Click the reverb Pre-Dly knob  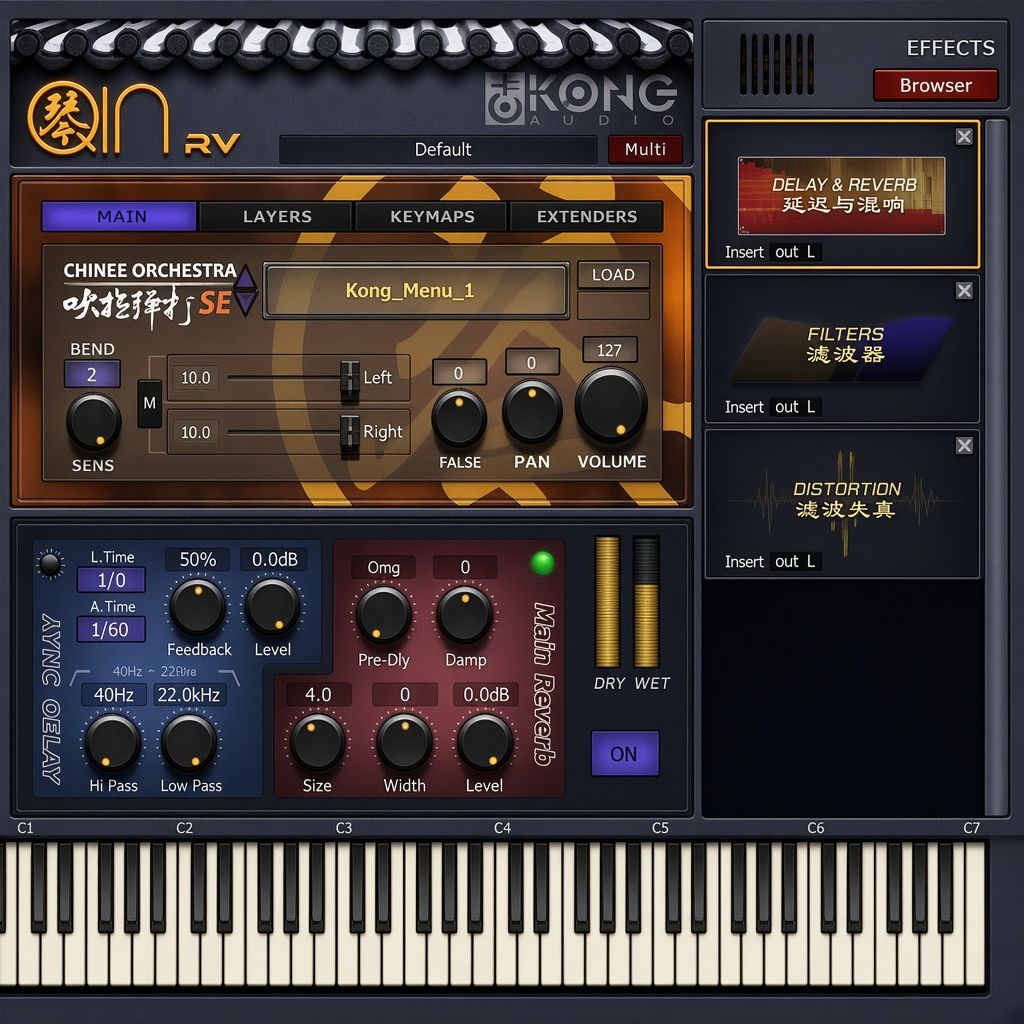383,615
